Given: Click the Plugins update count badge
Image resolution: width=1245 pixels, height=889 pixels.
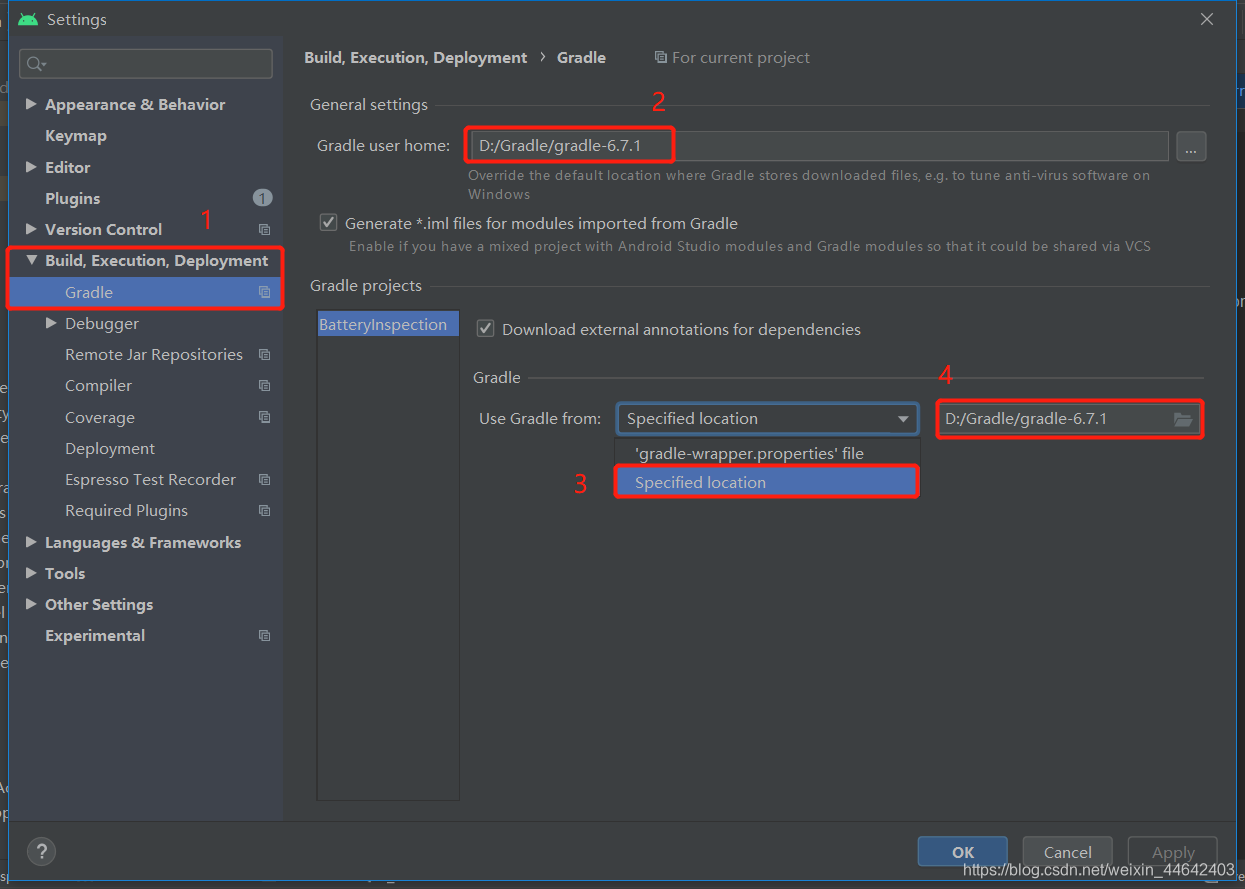Looking at the screenshot, I should [x=262, y=198].
